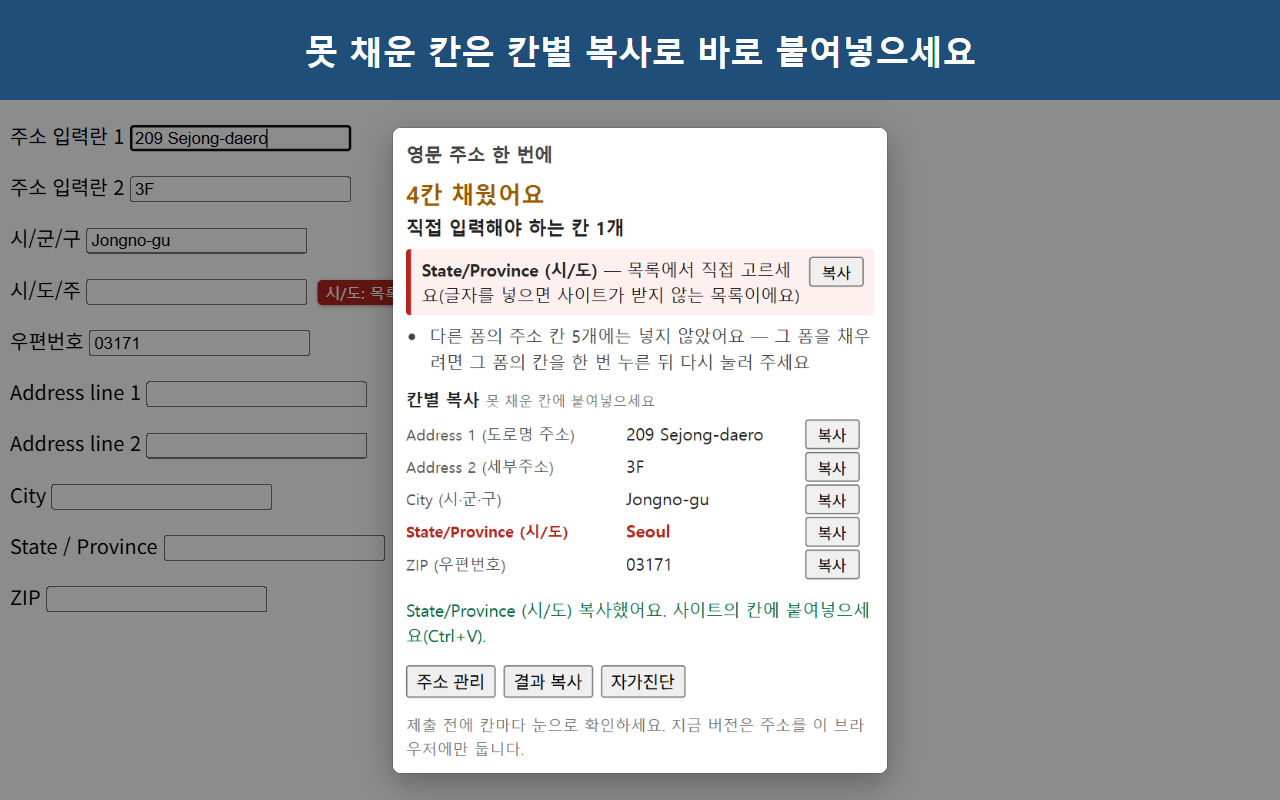The width and height of the screenshot is (1280, 800).
Task: Click the red 시/도 warning badge
Action: [355, 293]
